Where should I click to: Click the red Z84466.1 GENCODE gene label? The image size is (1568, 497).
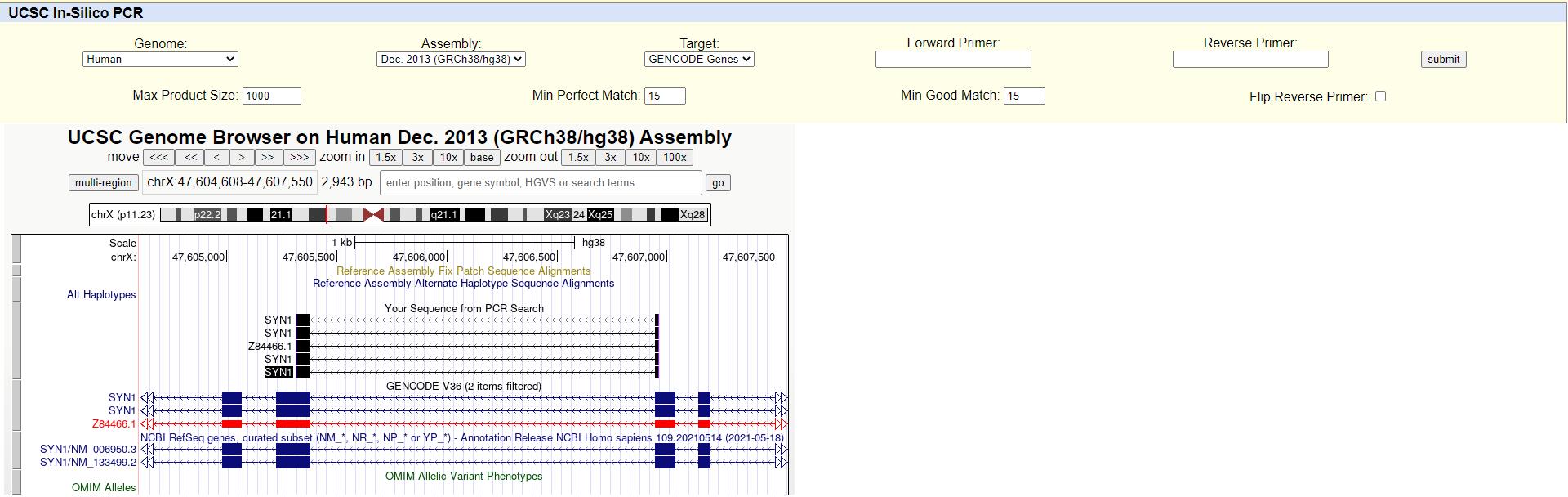pos(114,424)
